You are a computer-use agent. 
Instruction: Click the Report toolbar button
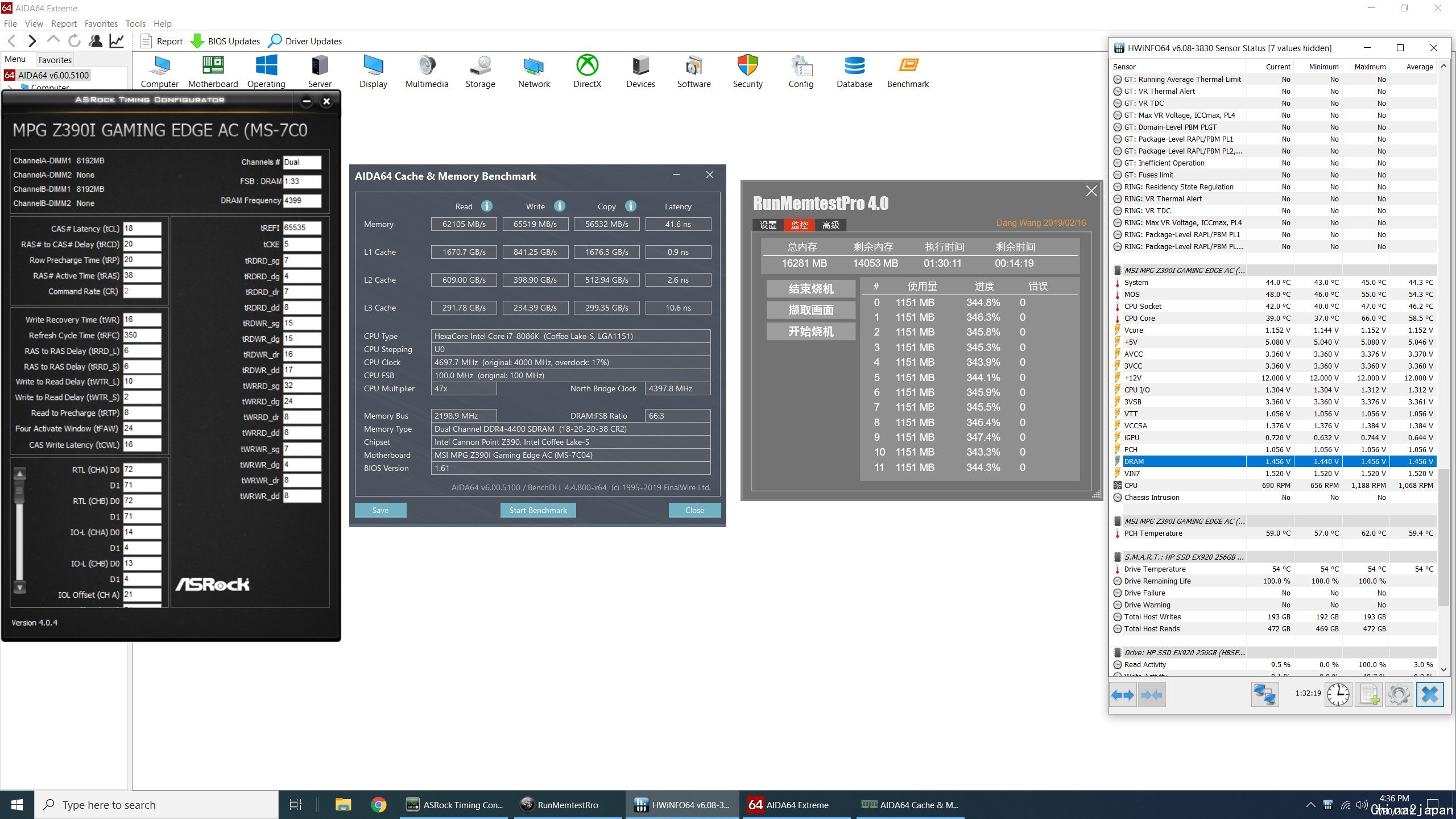pyautogui.click(x=162, y=41)
